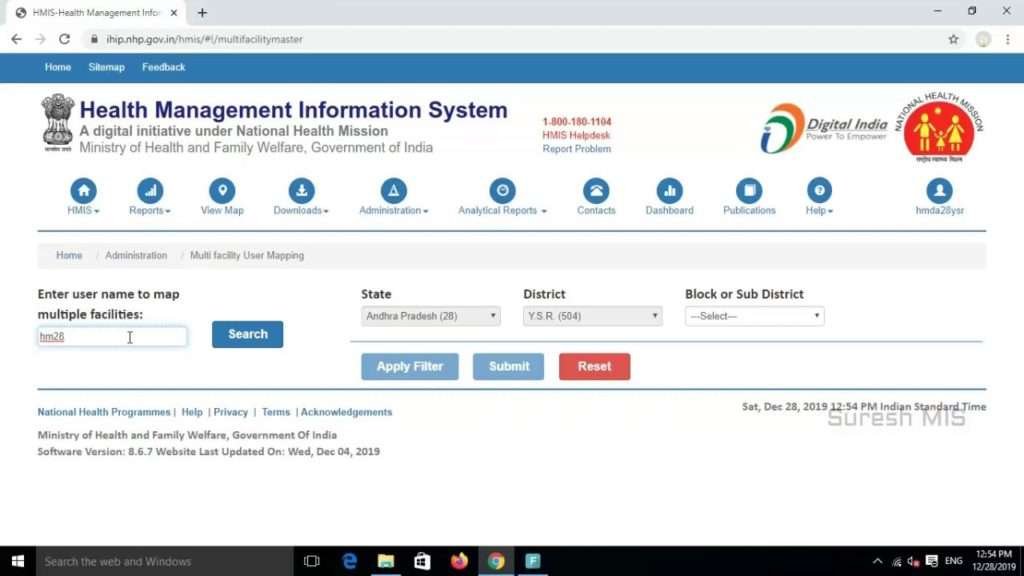The image size is (1024, 576).
Task: Expand Block or Sub District dropdown
Action: click(754, 316)
